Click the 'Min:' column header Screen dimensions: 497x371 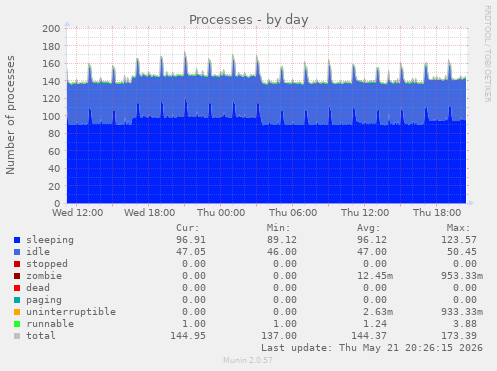(278, 228)
